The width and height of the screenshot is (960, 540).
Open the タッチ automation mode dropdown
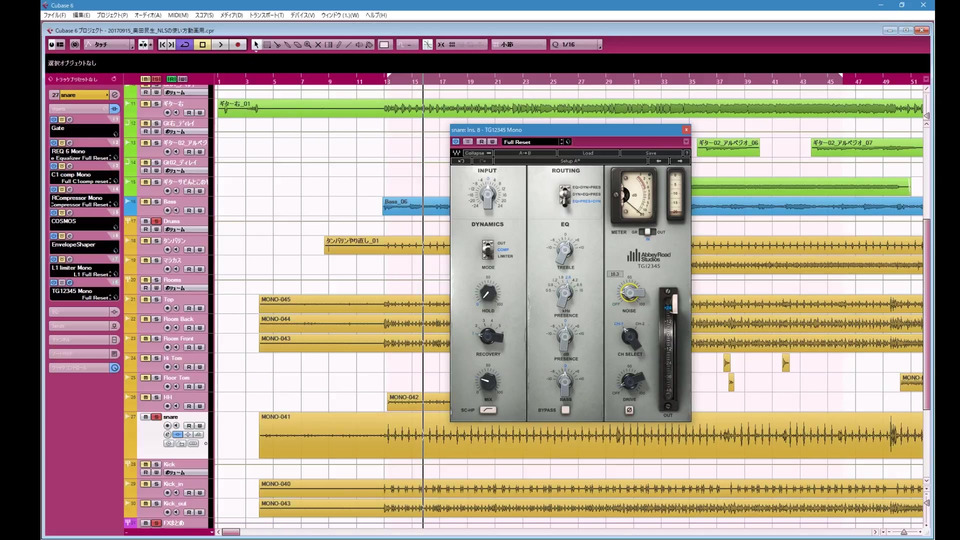[109, 45]
